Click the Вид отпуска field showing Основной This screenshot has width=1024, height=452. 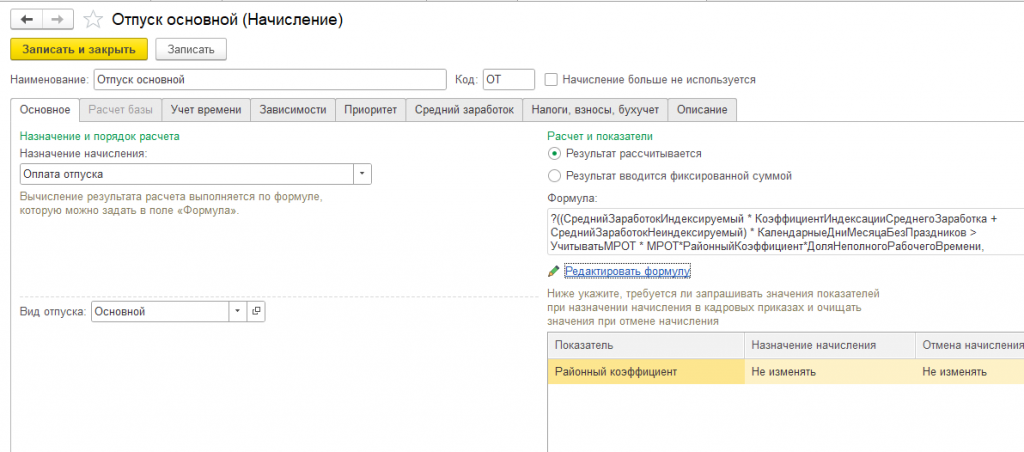point(160,312)
